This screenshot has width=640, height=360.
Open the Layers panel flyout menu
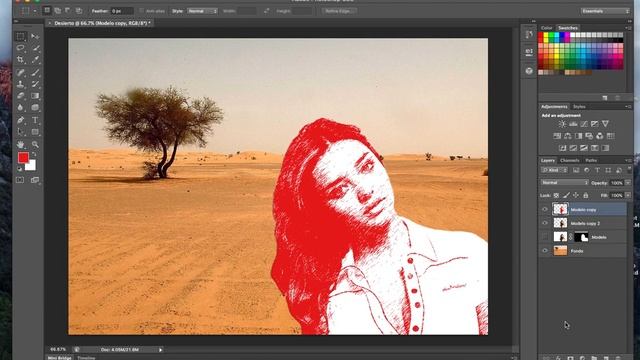pyautogui.click(x=628, y=160)
